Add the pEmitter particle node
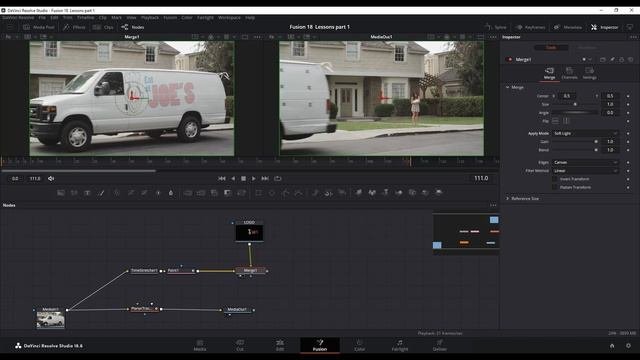Image resolution: width=640 pixels, height=360 pixels. coord(315,193)
